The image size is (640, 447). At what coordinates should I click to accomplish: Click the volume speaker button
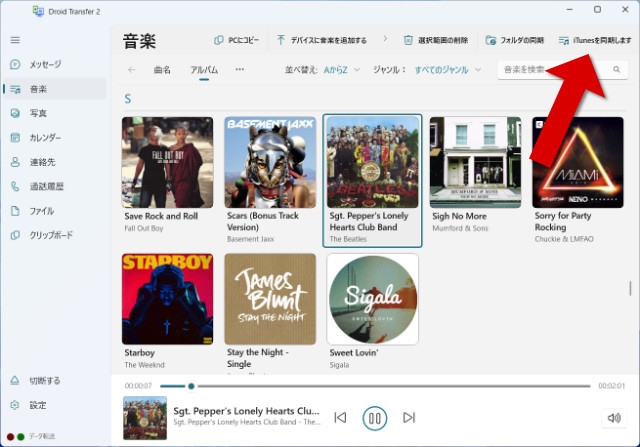[614, 418]
